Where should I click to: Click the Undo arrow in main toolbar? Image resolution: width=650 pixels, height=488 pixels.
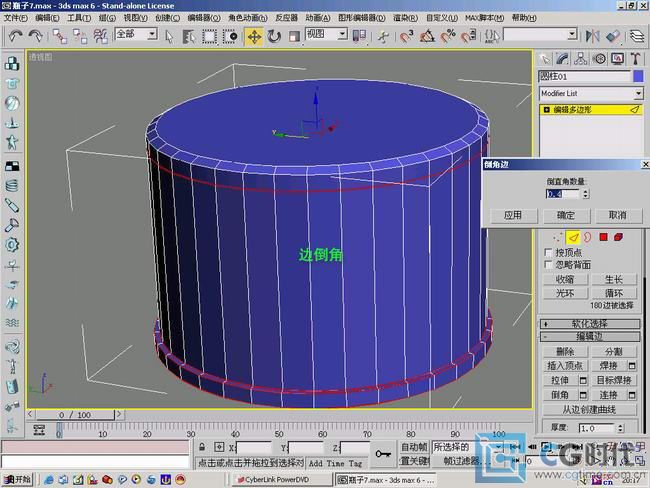tap(16, 36)
